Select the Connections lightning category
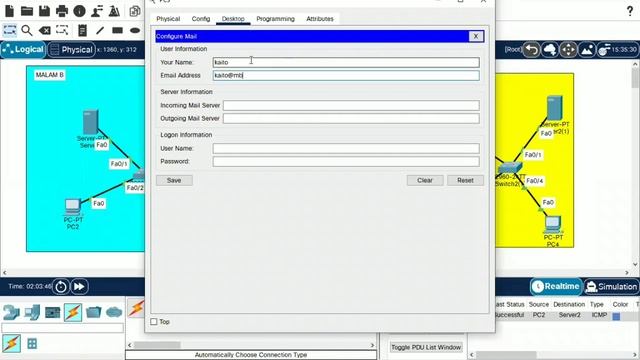 (x=73, y=313)
